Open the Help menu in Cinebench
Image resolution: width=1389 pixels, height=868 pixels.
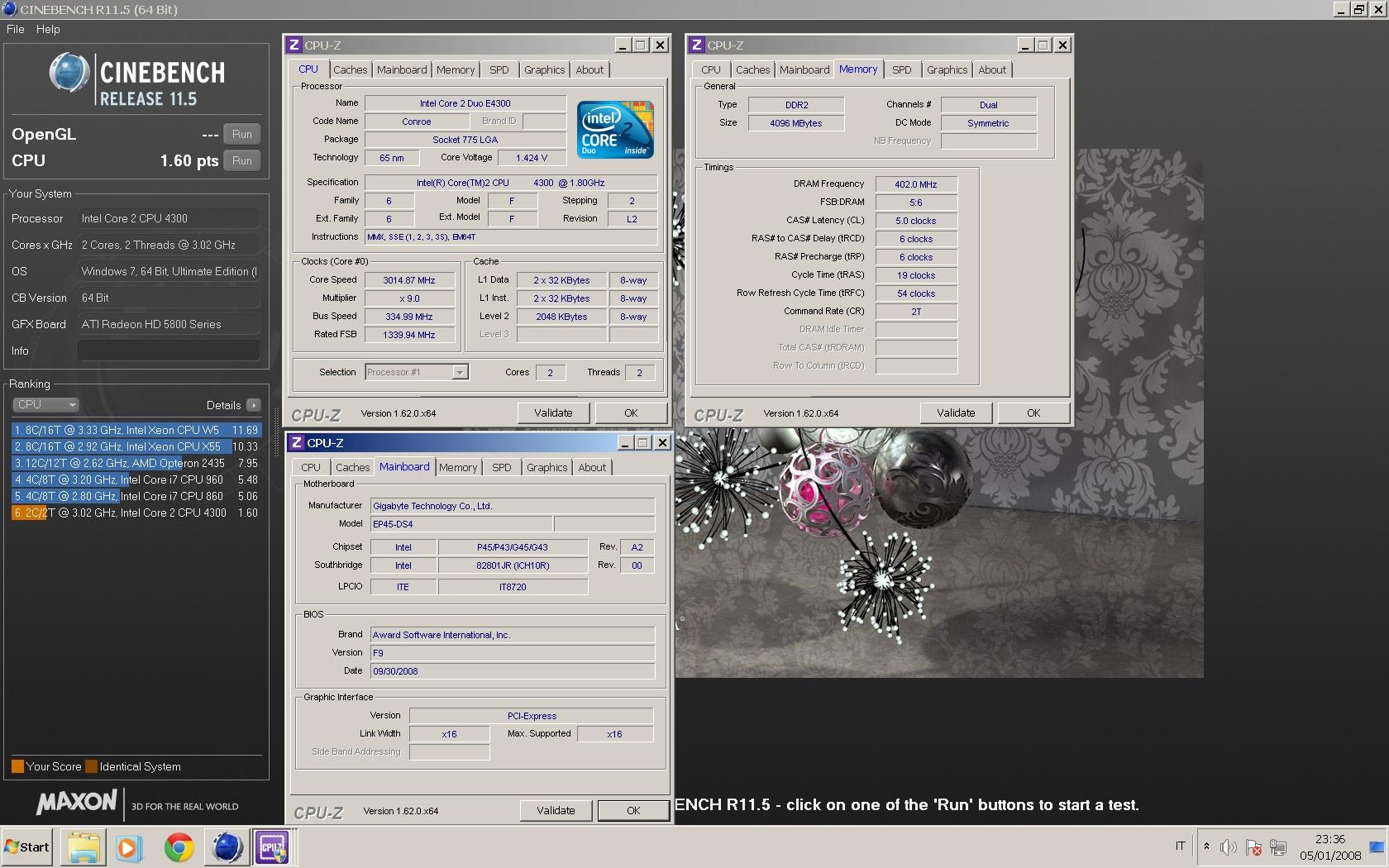click(48, 29)
